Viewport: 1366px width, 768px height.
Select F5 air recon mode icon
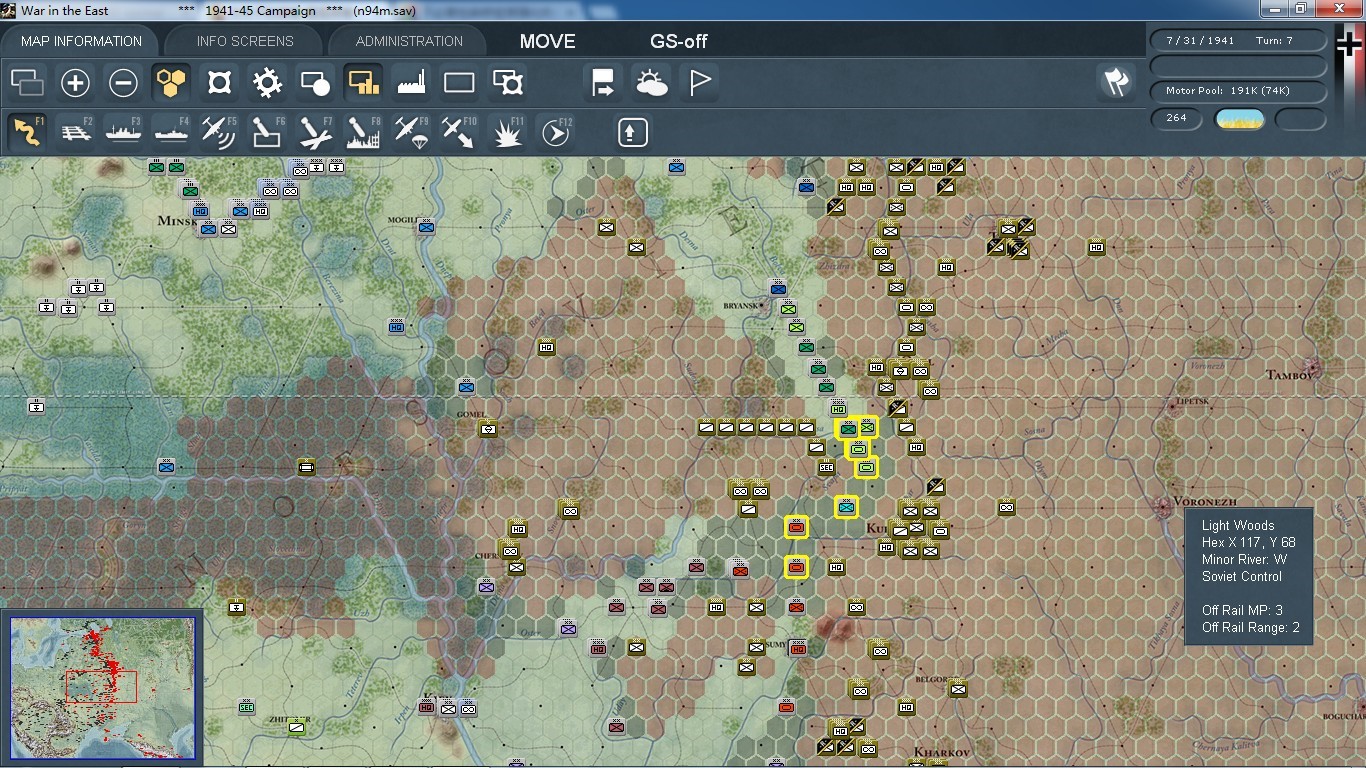219,132
